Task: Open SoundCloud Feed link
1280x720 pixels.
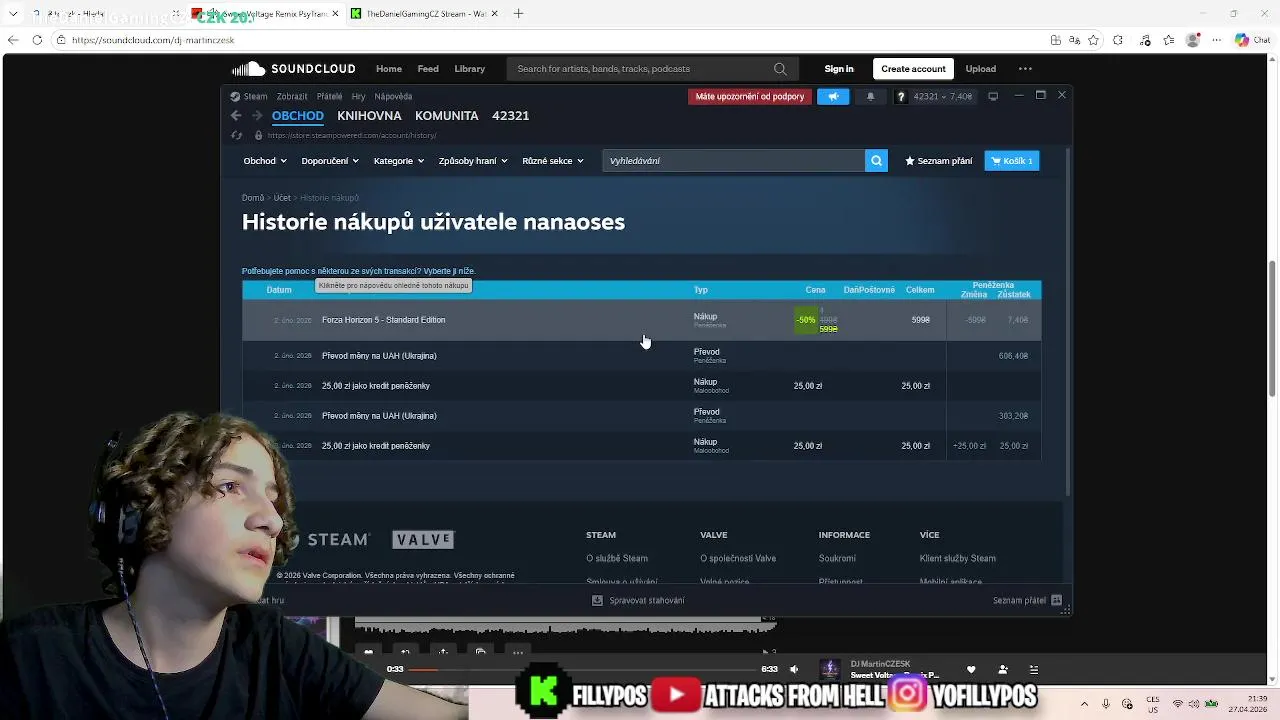Action: (428, 69)
